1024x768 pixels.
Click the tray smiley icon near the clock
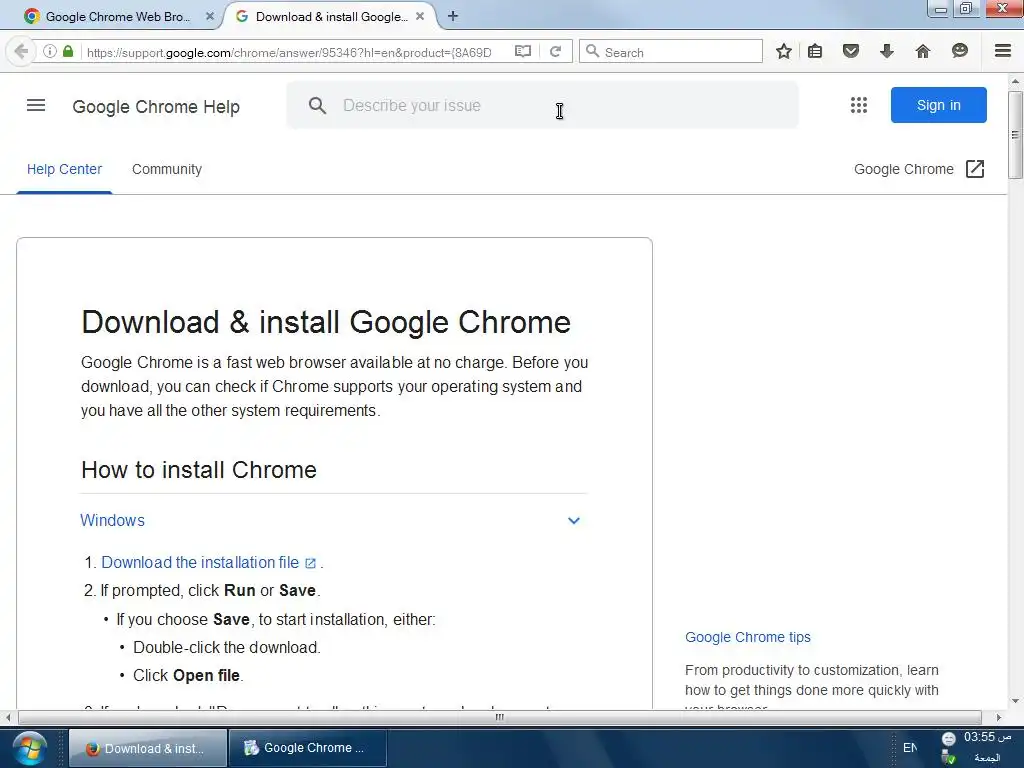coord(949,739)
